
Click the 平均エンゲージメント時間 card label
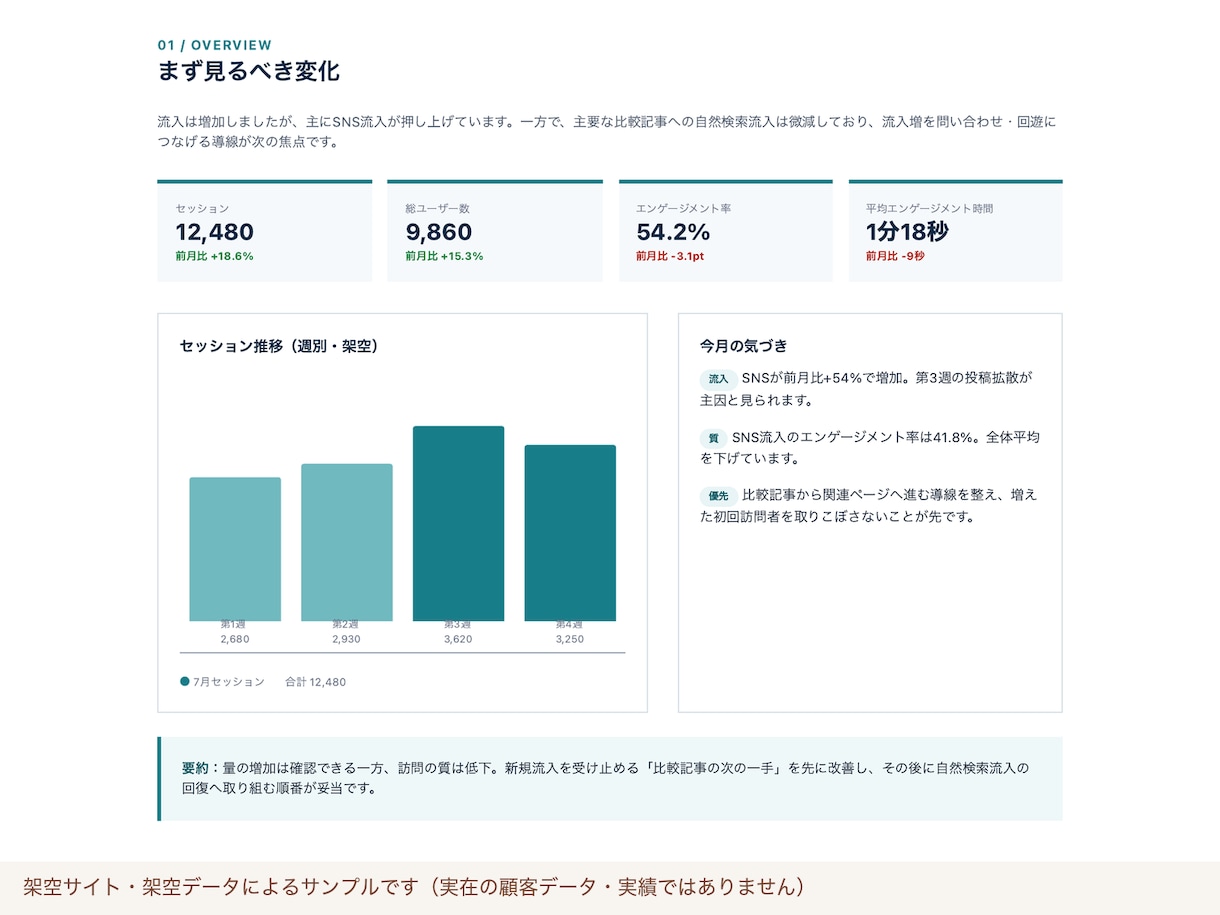click(930, 209)
